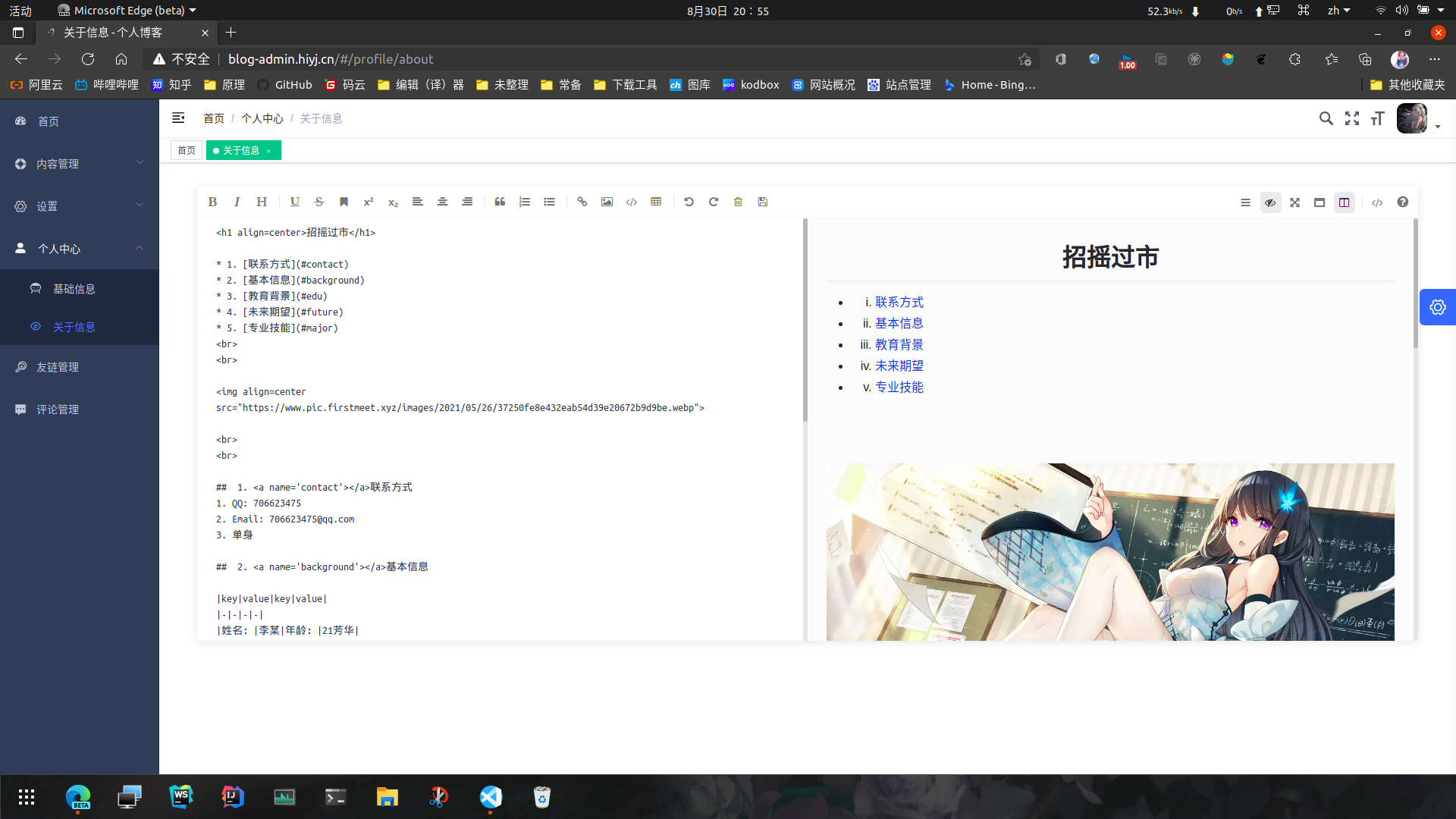
Task: Open 评论管理 sidebar item
Action: (x=80, y=409)
